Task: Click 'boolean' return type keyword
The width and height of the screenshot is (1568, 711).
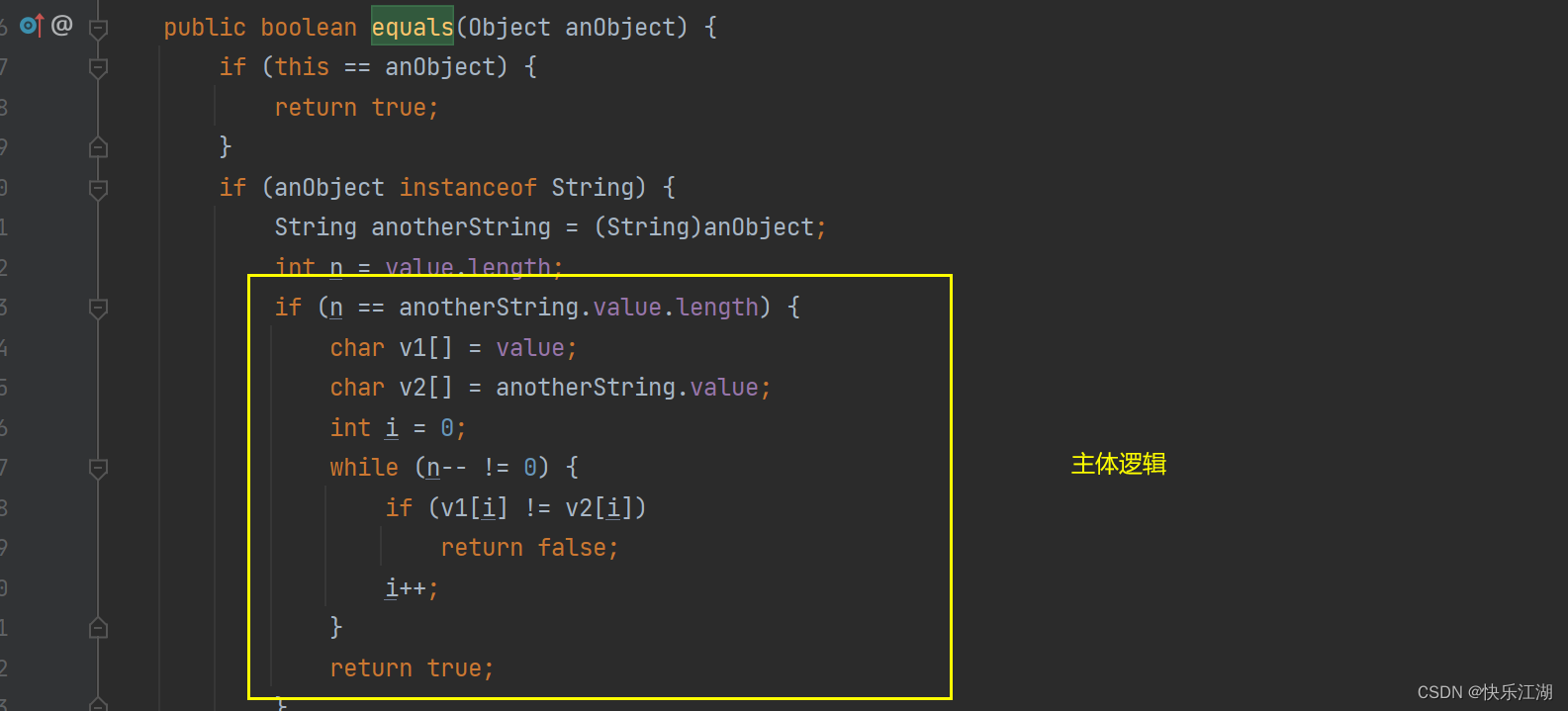Action: (x=309, y=28)
